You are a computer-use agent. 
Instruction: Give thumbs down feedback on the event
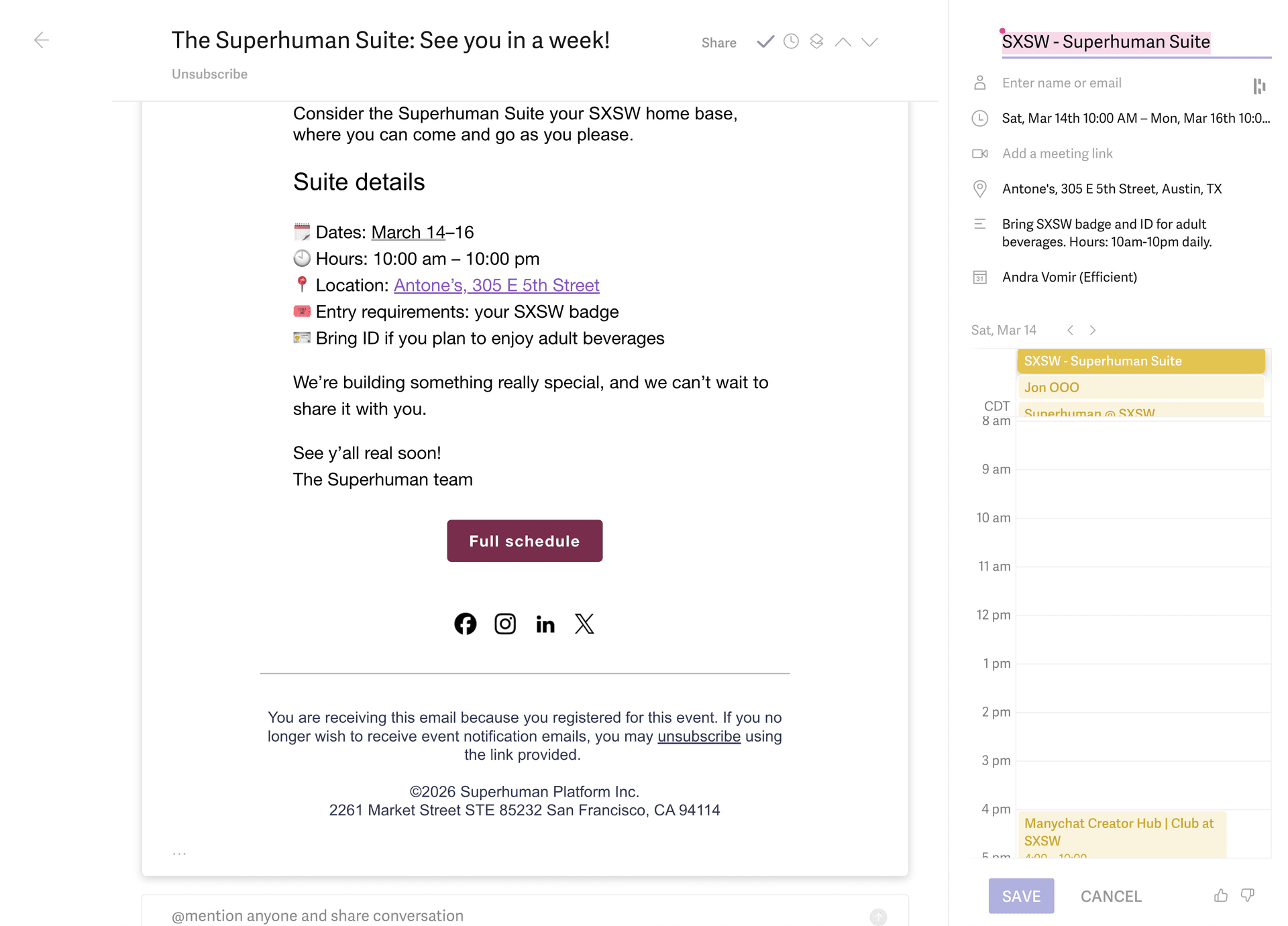coord(1248,895)
